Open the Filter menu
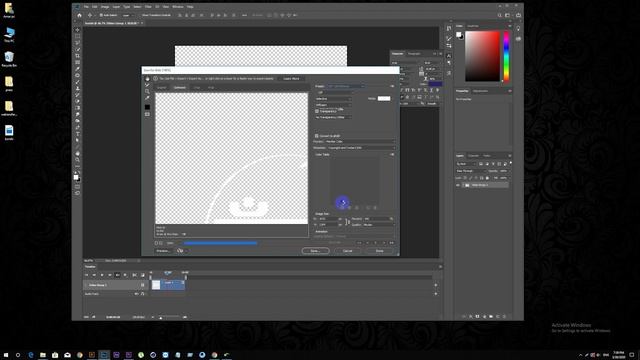This screenshot has width=640, height=360. tap(148, 7)
